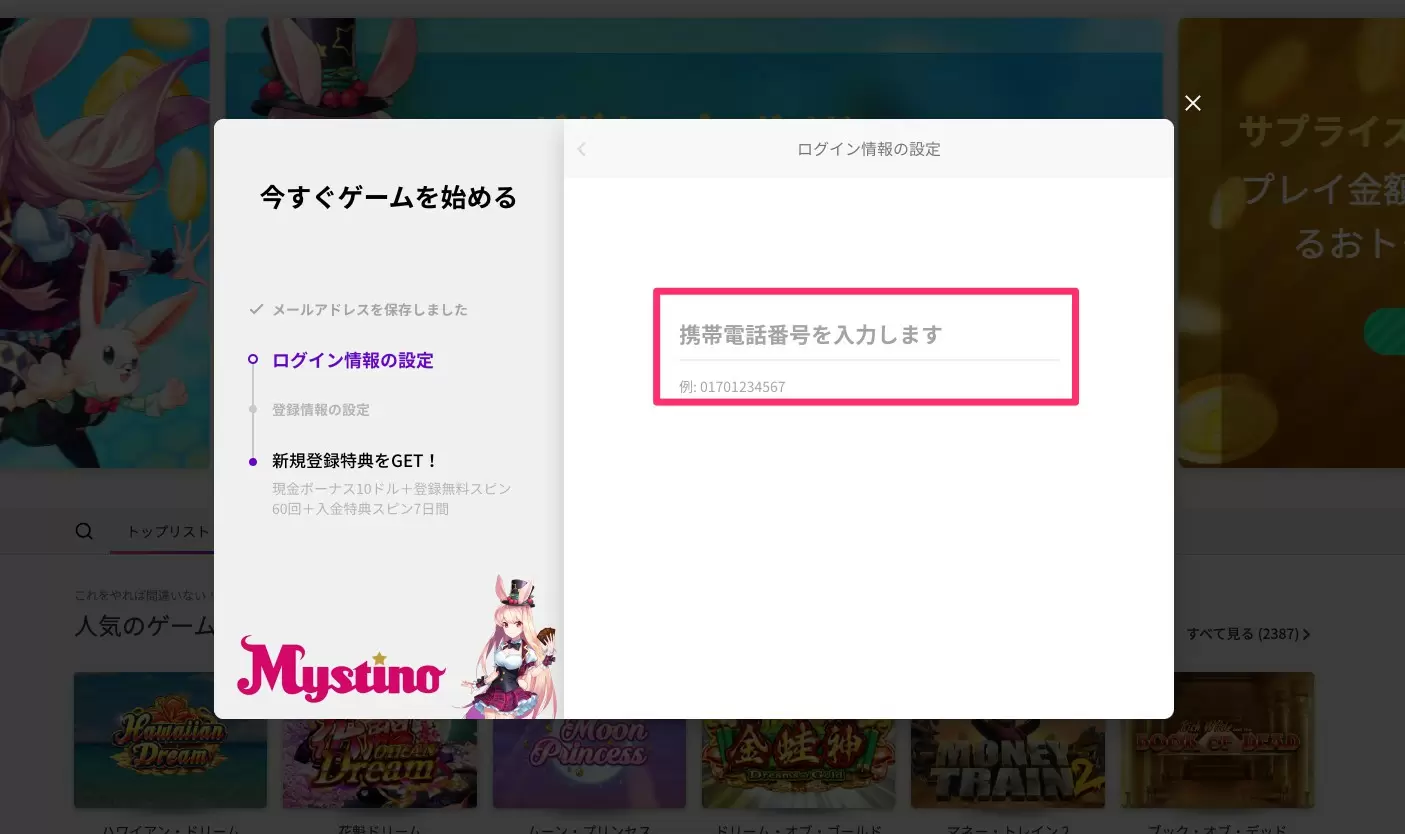Select the トップリスト tab

pyautogui.click(x=167, y=531)
